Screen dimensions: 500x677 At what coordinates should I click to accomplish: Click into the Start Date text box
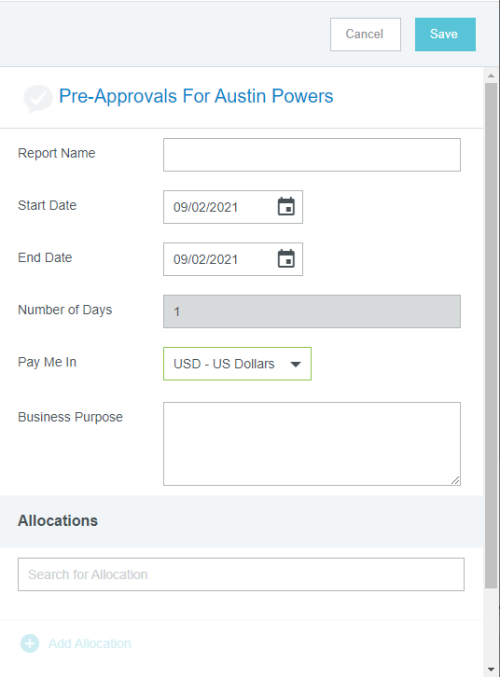pos(219,207)
